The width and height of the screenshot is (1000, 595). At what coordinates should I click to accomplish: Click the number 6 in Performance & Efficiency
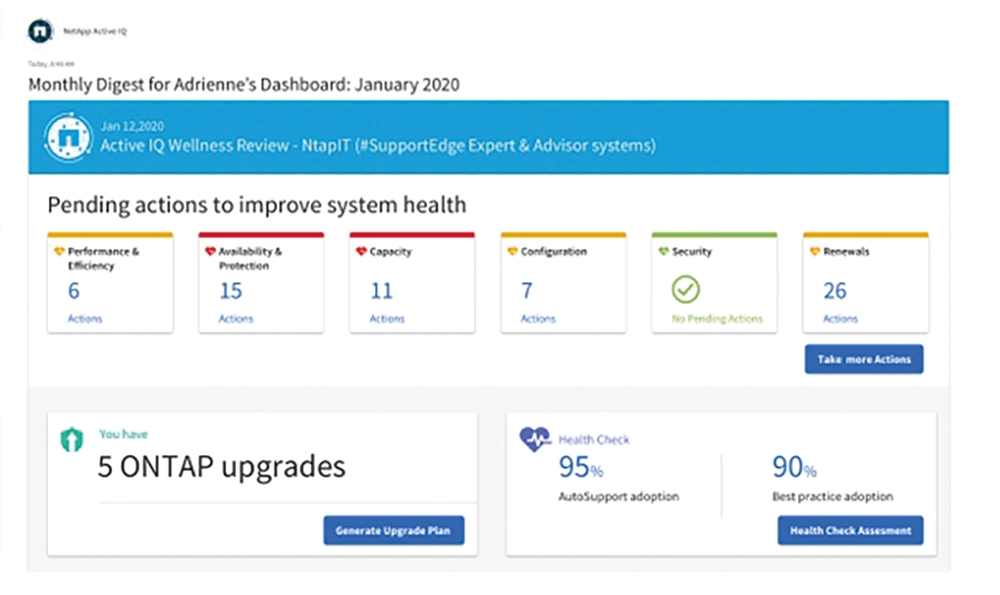coord(74,291)
